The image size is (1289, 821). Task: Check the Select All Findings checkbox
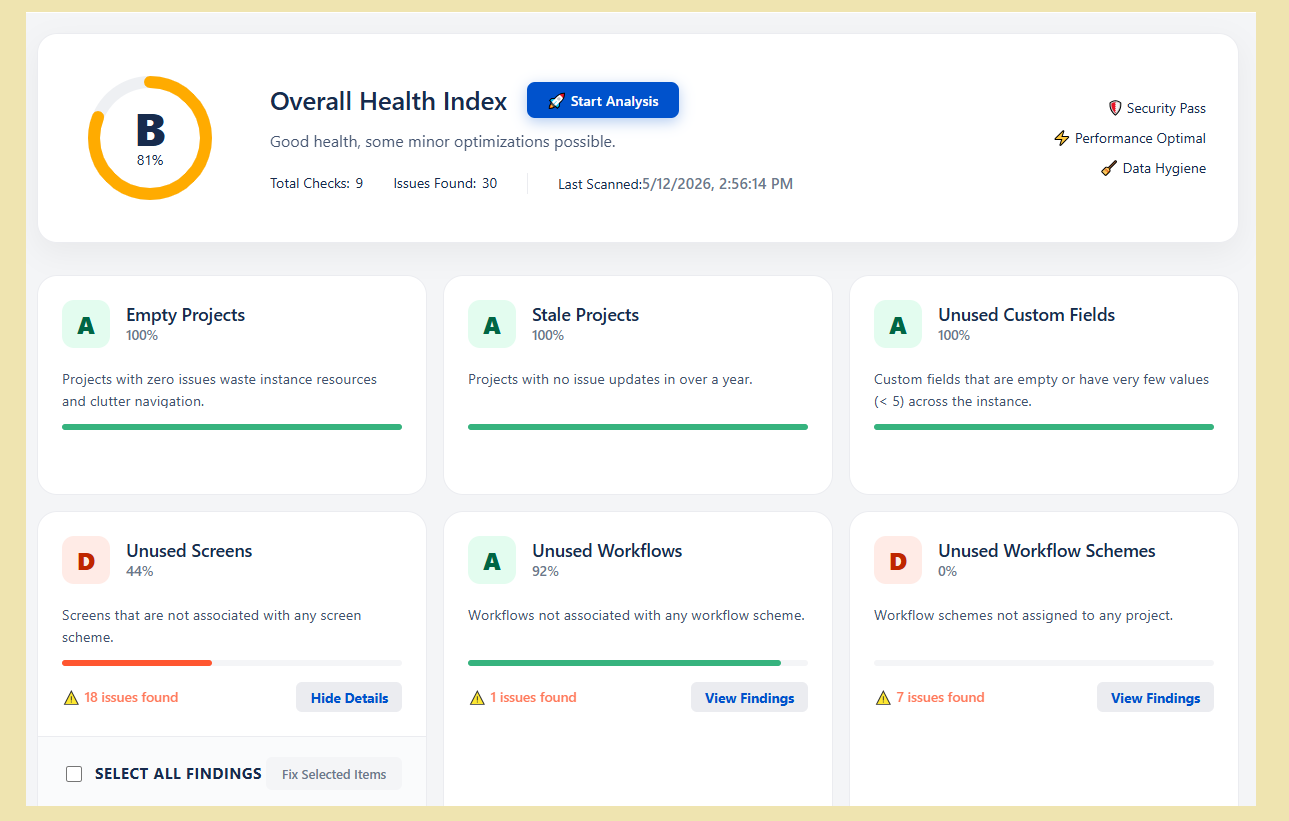point(74,774)
